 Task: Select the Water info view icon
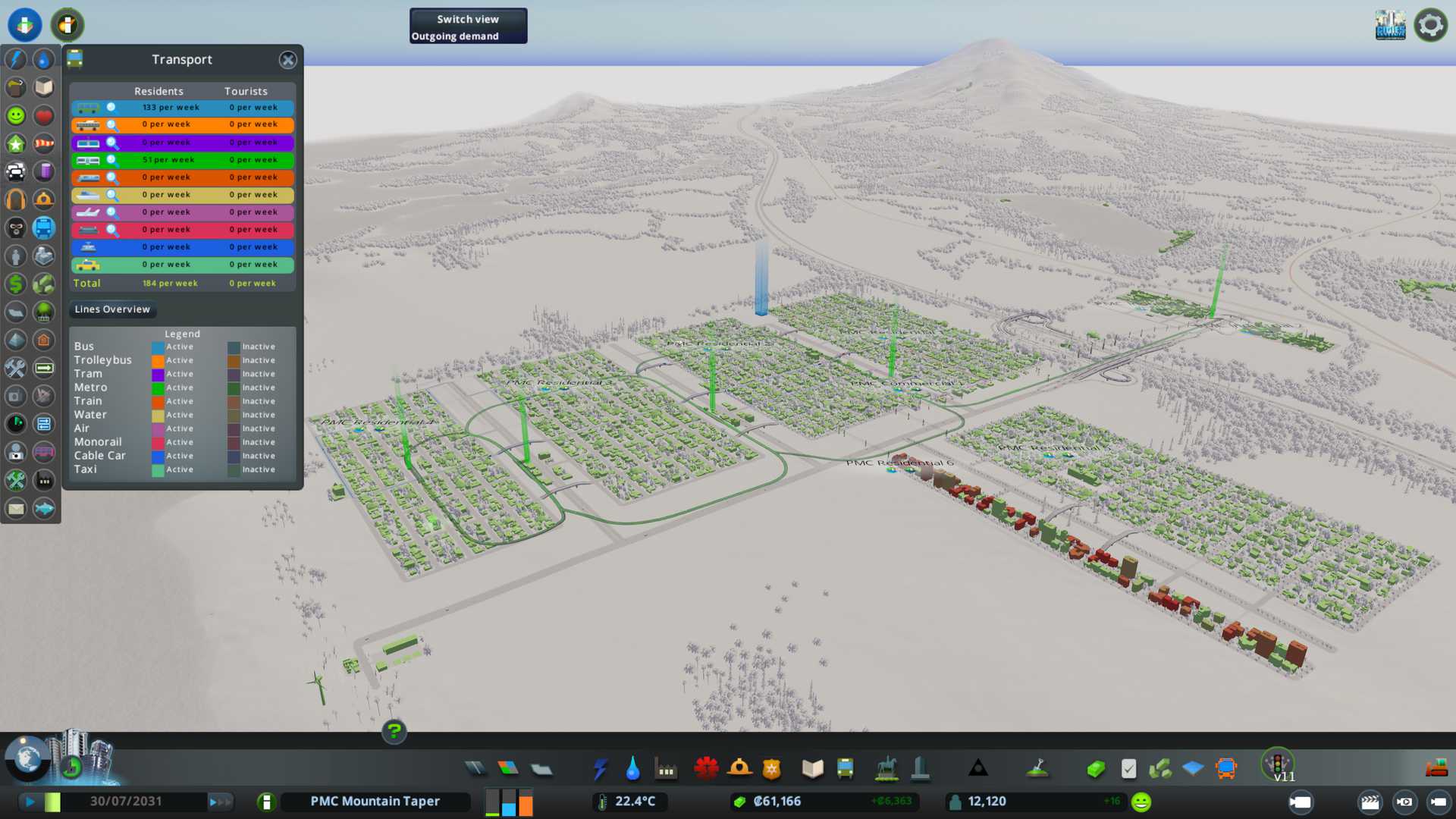point(44,59)
